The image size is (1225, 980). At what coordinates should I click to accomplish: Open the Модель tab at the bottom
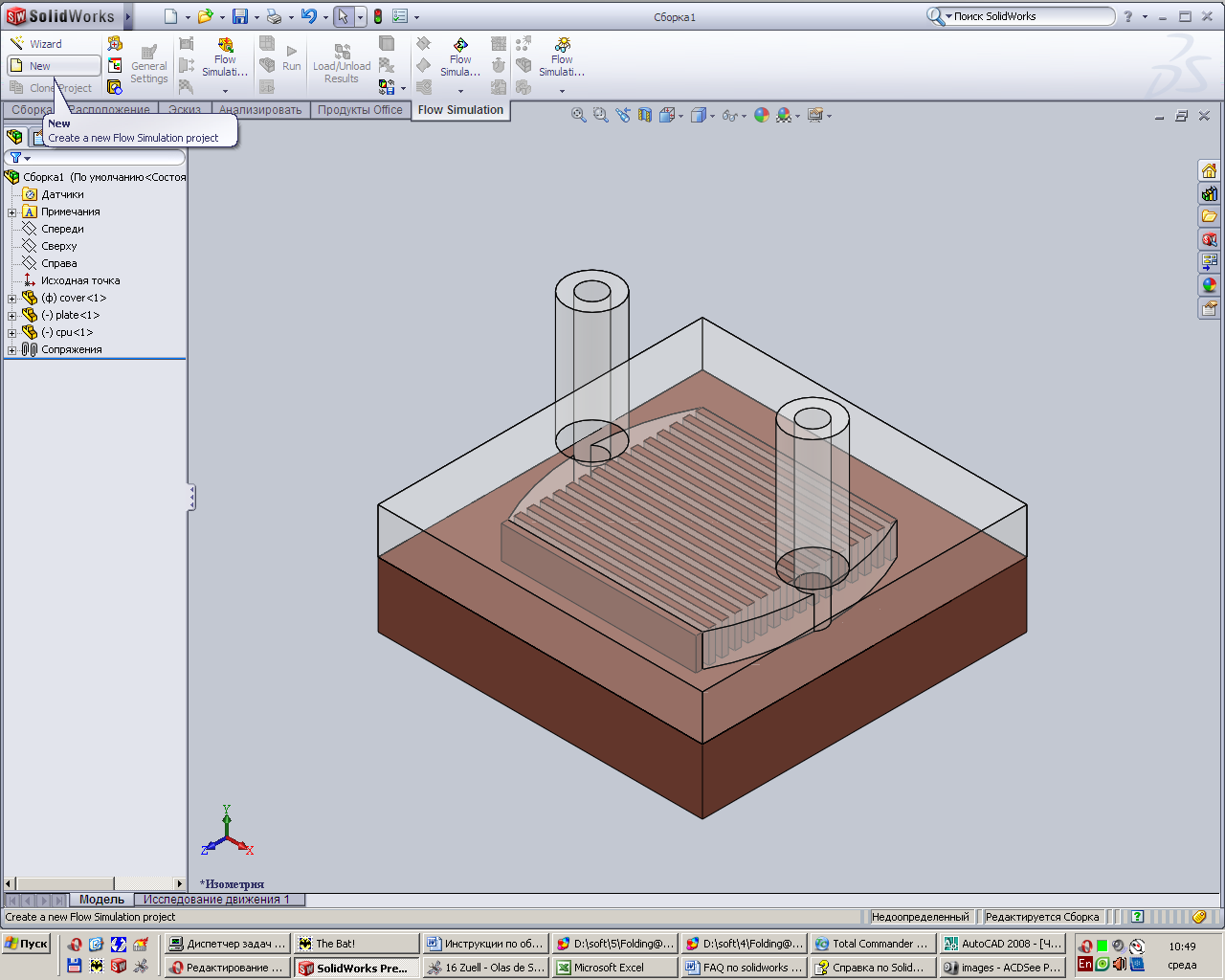click(101, 900)
